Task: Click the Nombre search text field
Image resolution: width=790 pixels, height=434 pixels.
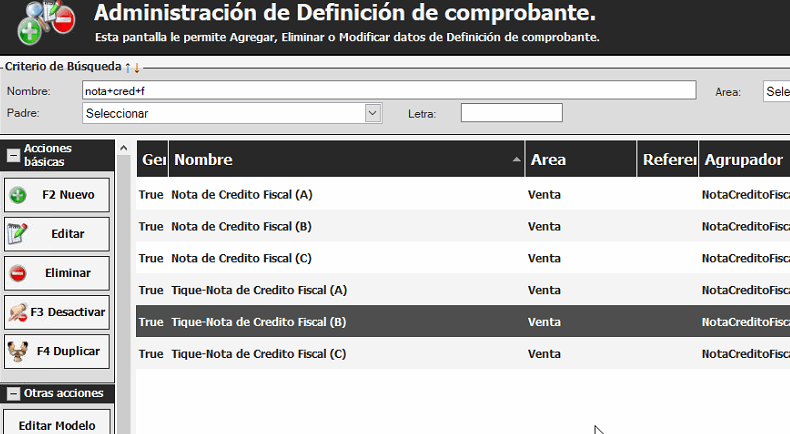Action: [x=388, y=91]
